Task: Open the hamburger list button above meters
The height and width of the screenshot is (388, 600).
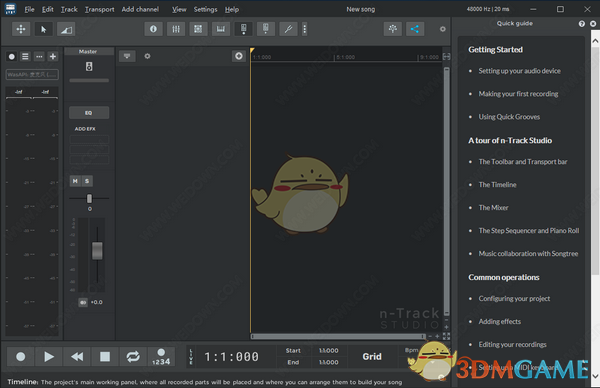Action: pyautogui.click(x=25, y=57)
